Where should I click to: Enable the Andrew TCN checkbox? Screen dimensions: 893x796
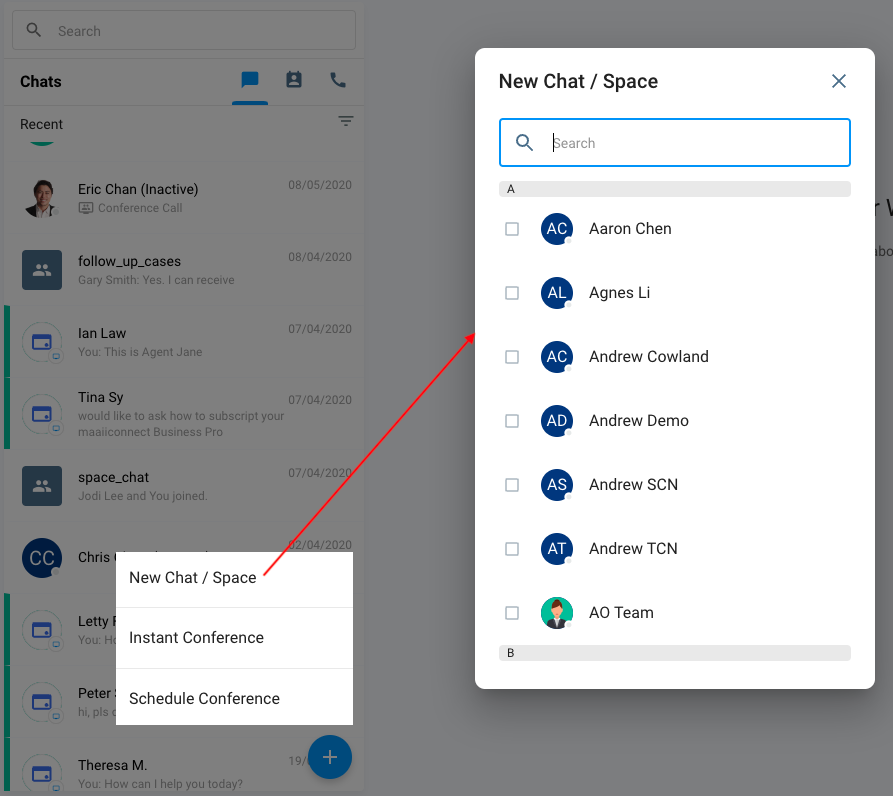pyautogui.click(x=512, y=548)
